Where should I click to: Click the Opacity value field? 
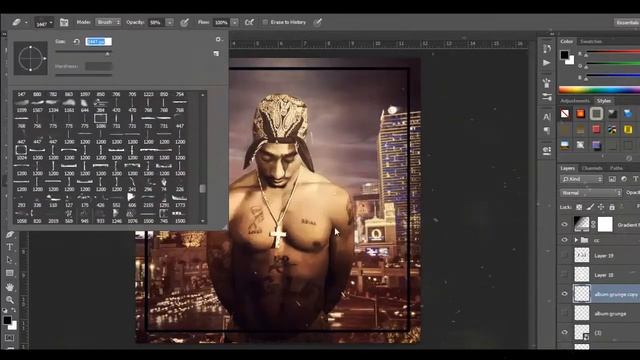pos(156,22)
